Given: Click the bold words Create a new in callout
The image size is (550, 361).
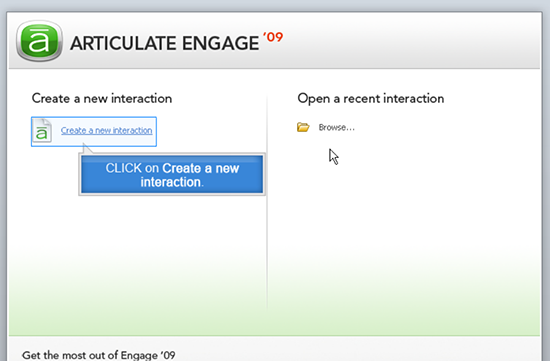Looking at the screenshot, I should [201, 168].
